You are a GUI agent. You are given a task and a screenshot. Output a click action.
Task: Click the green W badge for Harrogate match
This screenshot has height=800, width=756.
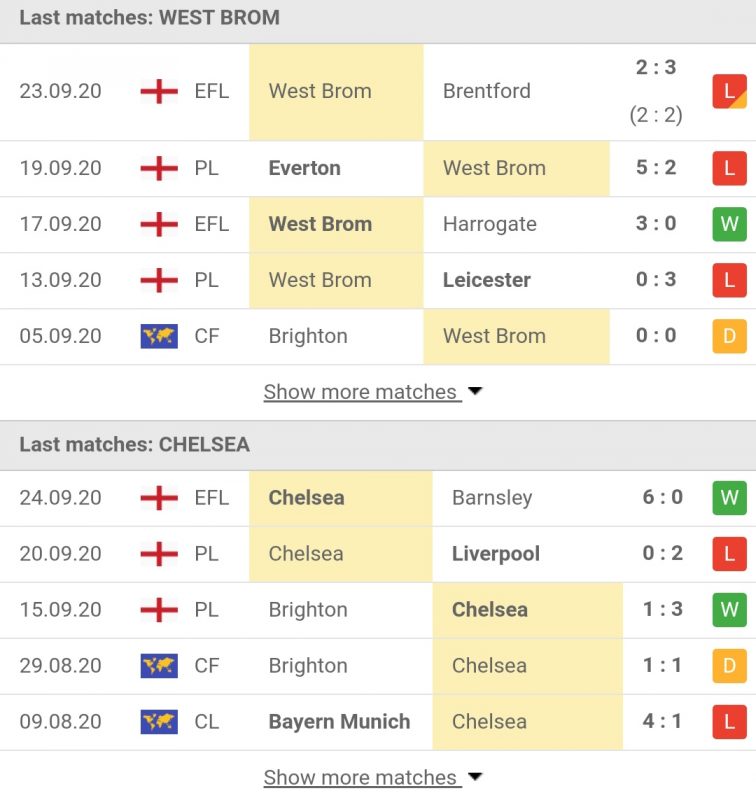(x=729, y=224)
